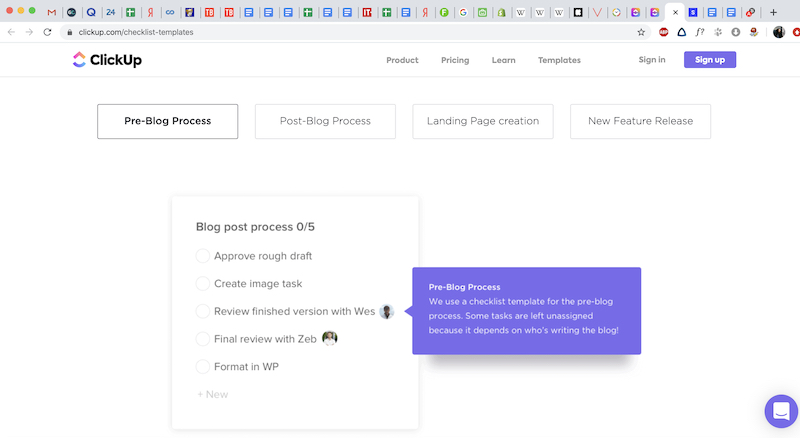Go forward in browser history

coord(29,32)
